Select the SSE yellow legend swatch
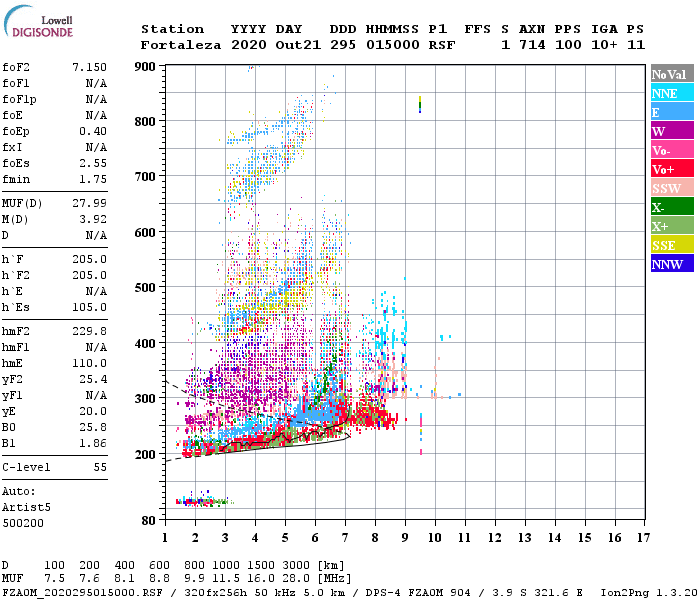 tap(672, 245)
